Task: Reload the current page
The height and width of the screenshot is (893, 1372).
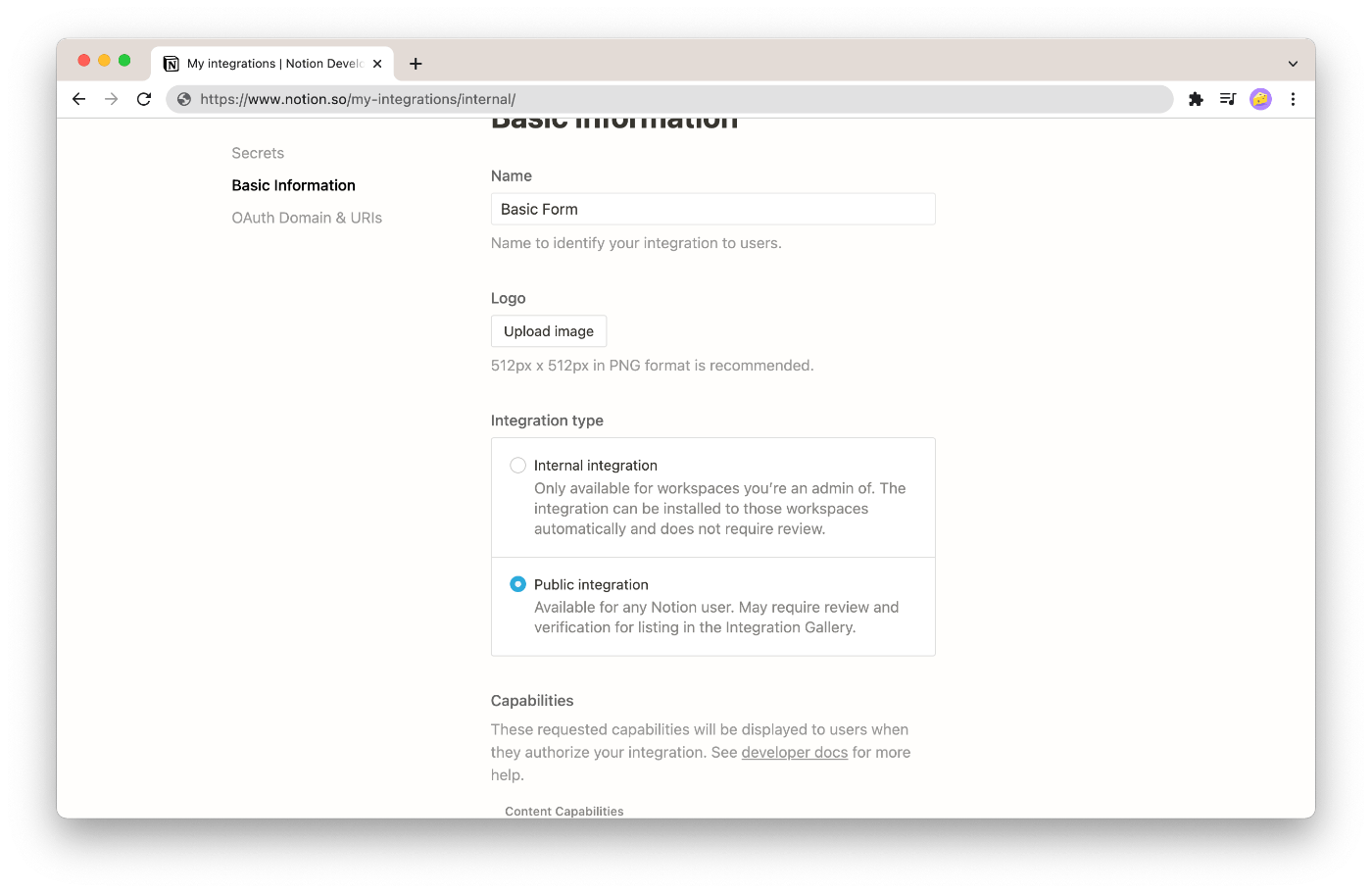Action: pos(144,99)
